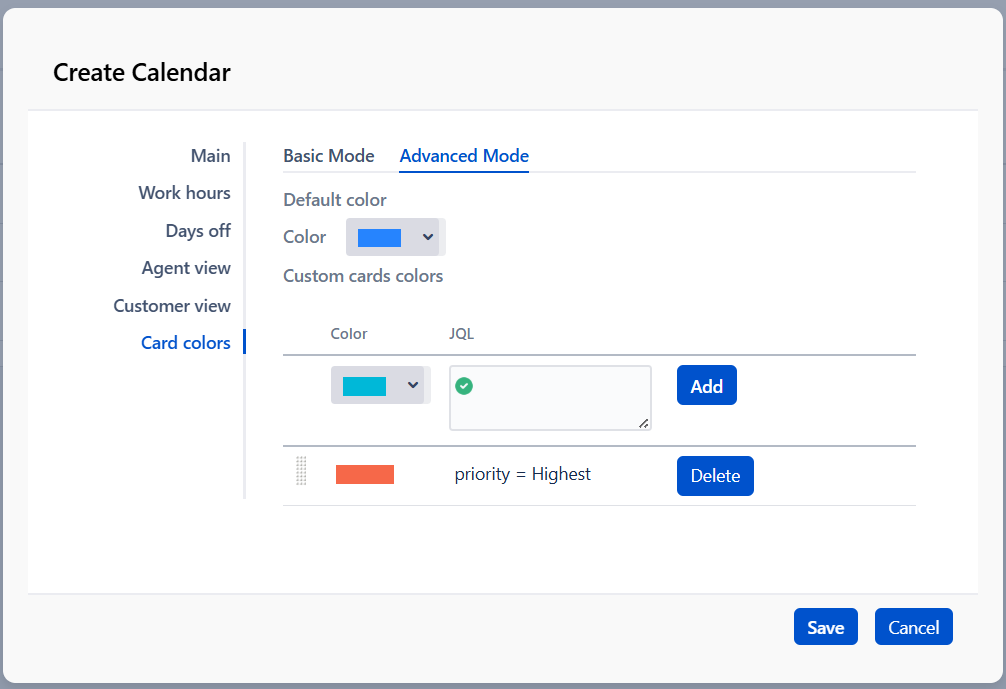Navigate to the Customer view section
The image size is (1006, 689).
point(172,306)
